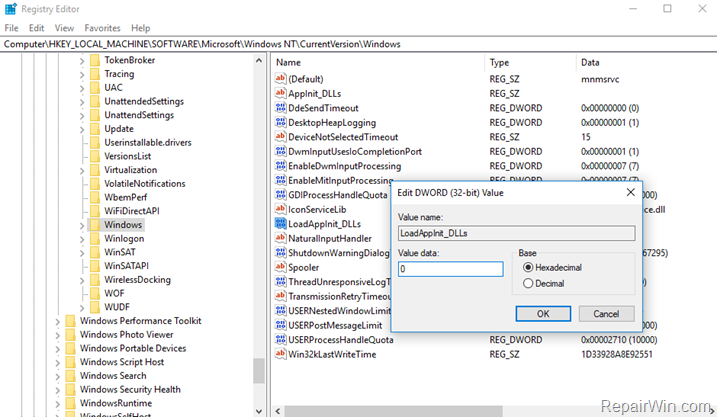Select the Windows Security Health key
717x417 pixels.
[x=130, y=389]
